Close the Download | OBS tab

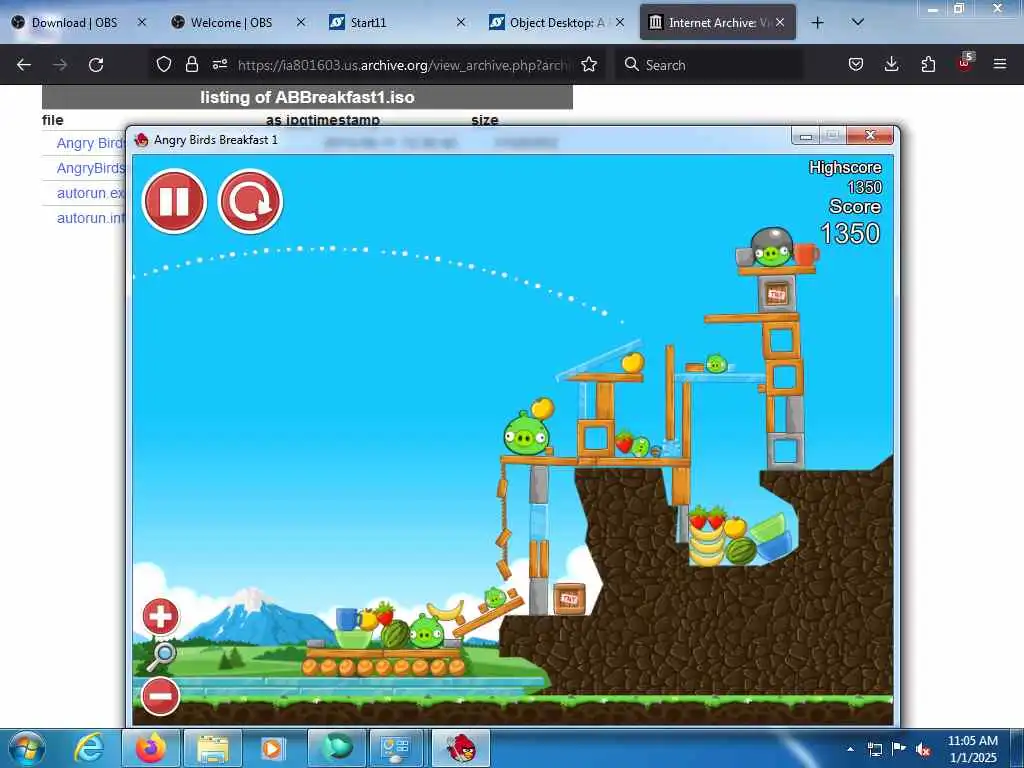click(x=142, y=23)
